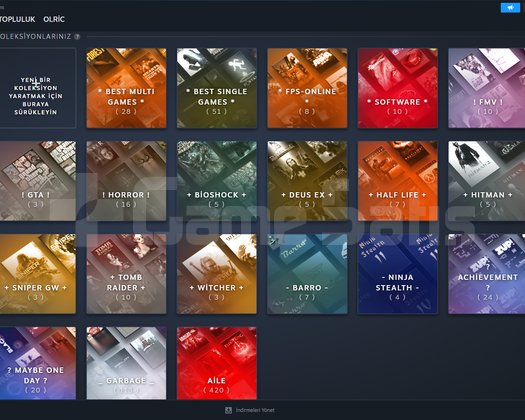Open Best Single Games collection
525x420 pixels.
pyautogui.click(x=217, y=88)
